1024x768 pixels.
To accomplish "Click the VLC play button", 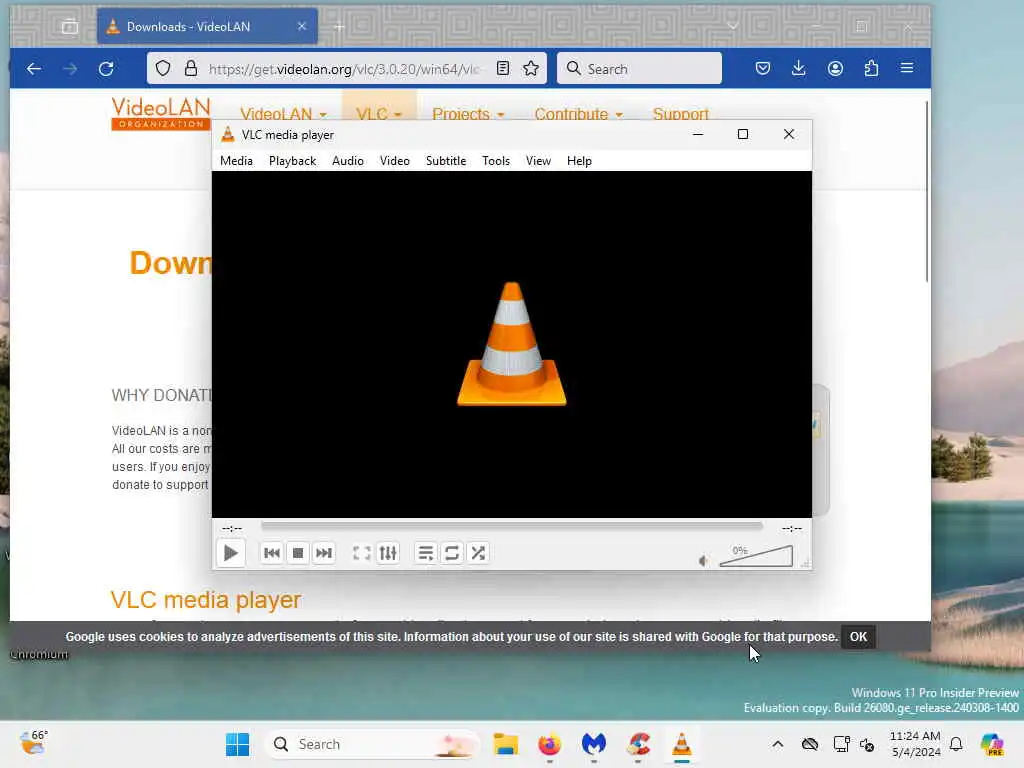I will pyautogui.click(x=231, y=553).
